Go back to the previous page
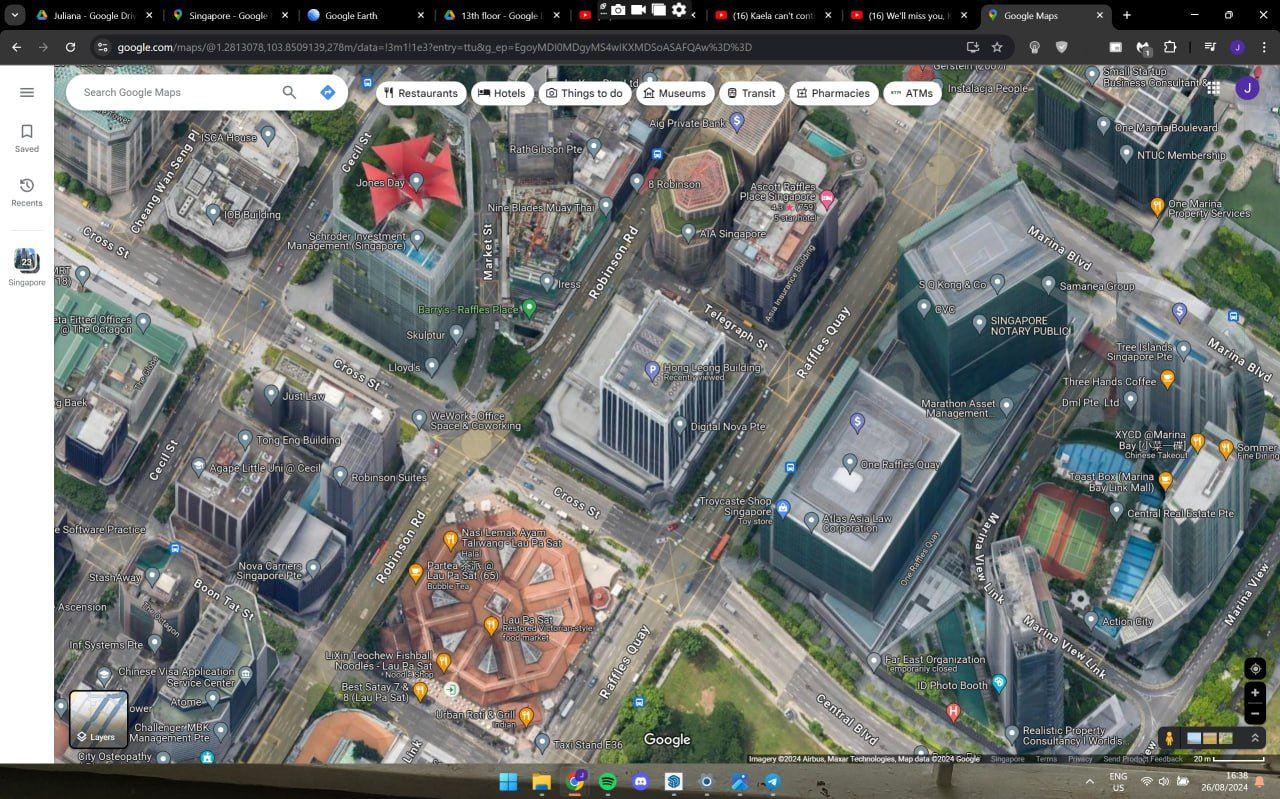Image resolution: width=1280 pixels, height=799 pixels. tap(16, 47)
